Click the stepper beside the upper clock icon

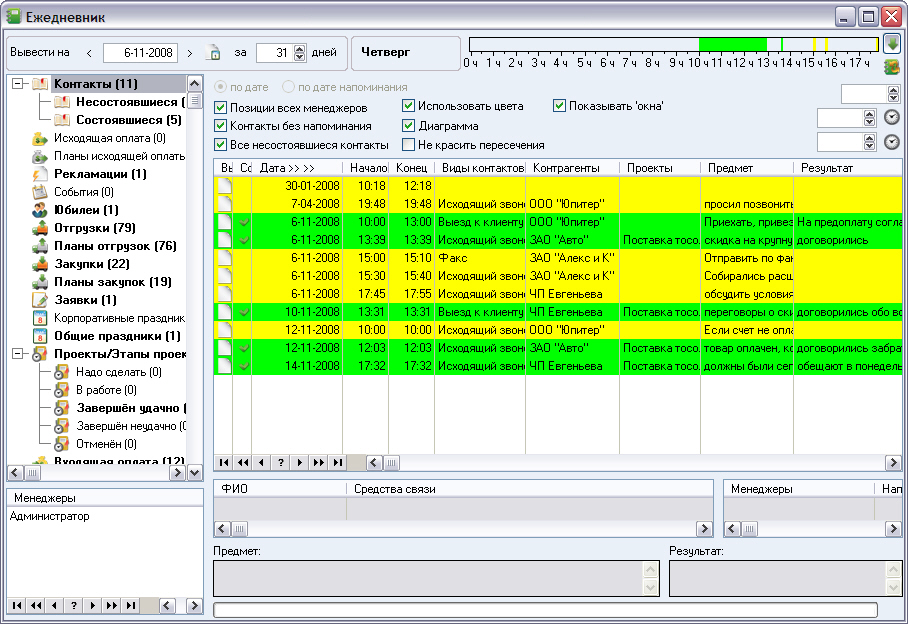(869, 118)
